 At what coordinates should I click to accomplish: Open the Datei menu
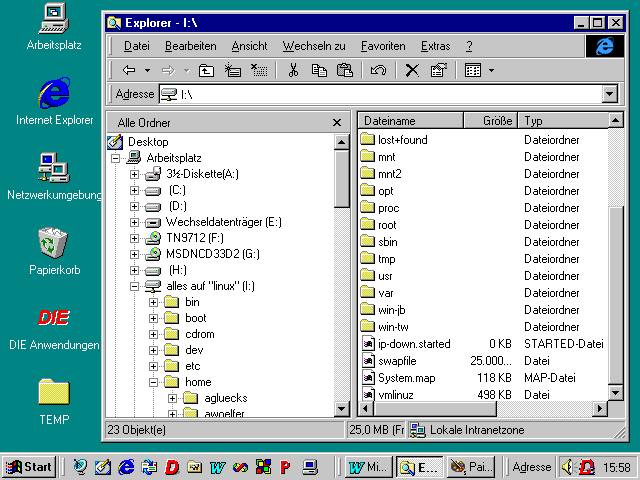[137, 46]
